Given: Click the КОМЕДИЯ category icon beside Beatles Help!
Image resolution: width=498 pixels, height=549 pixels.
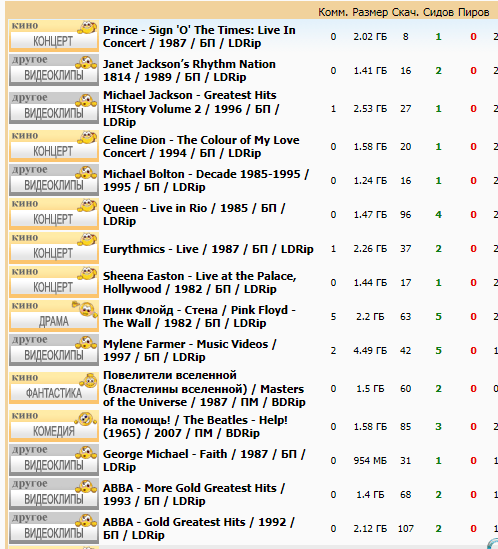Looking at the screenshot, I should pos(54,426).
